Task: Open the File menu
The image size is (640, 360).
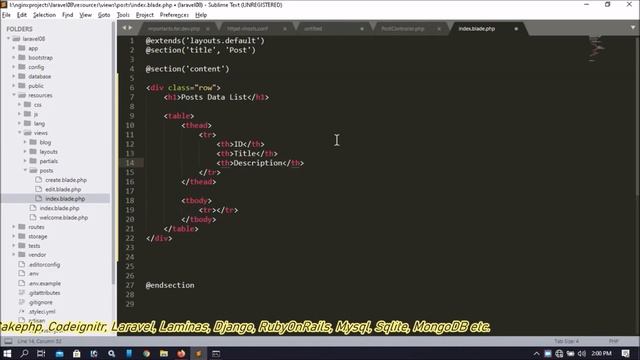Action: [6, 15]
